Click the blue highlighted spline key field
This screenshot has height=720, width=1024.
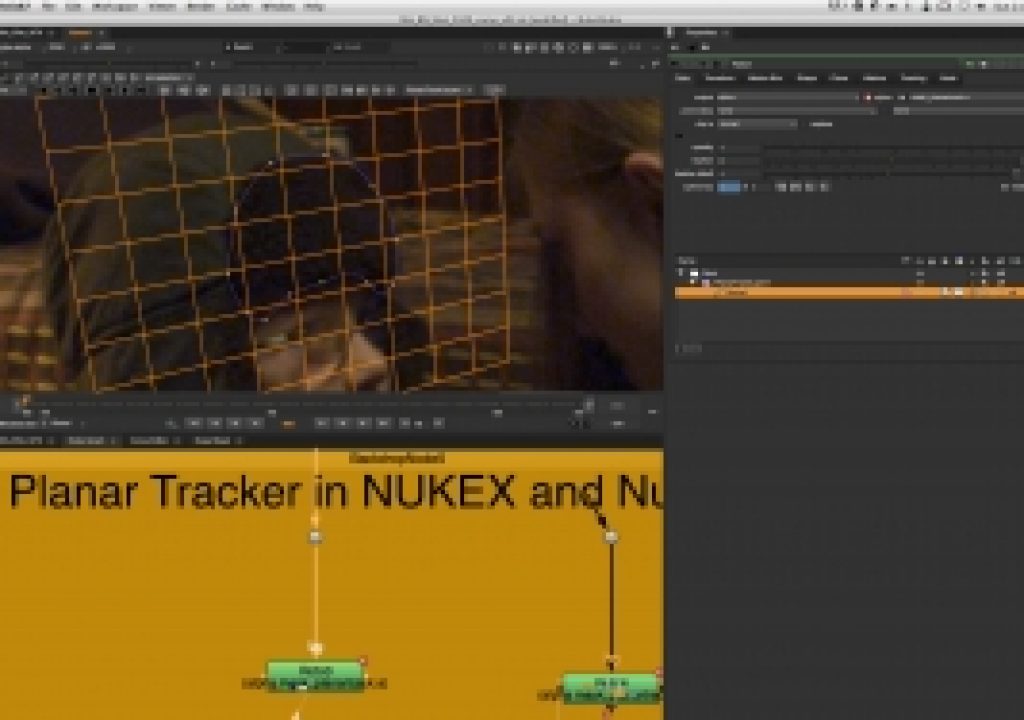pyautogui.click(x=729, y=187)
